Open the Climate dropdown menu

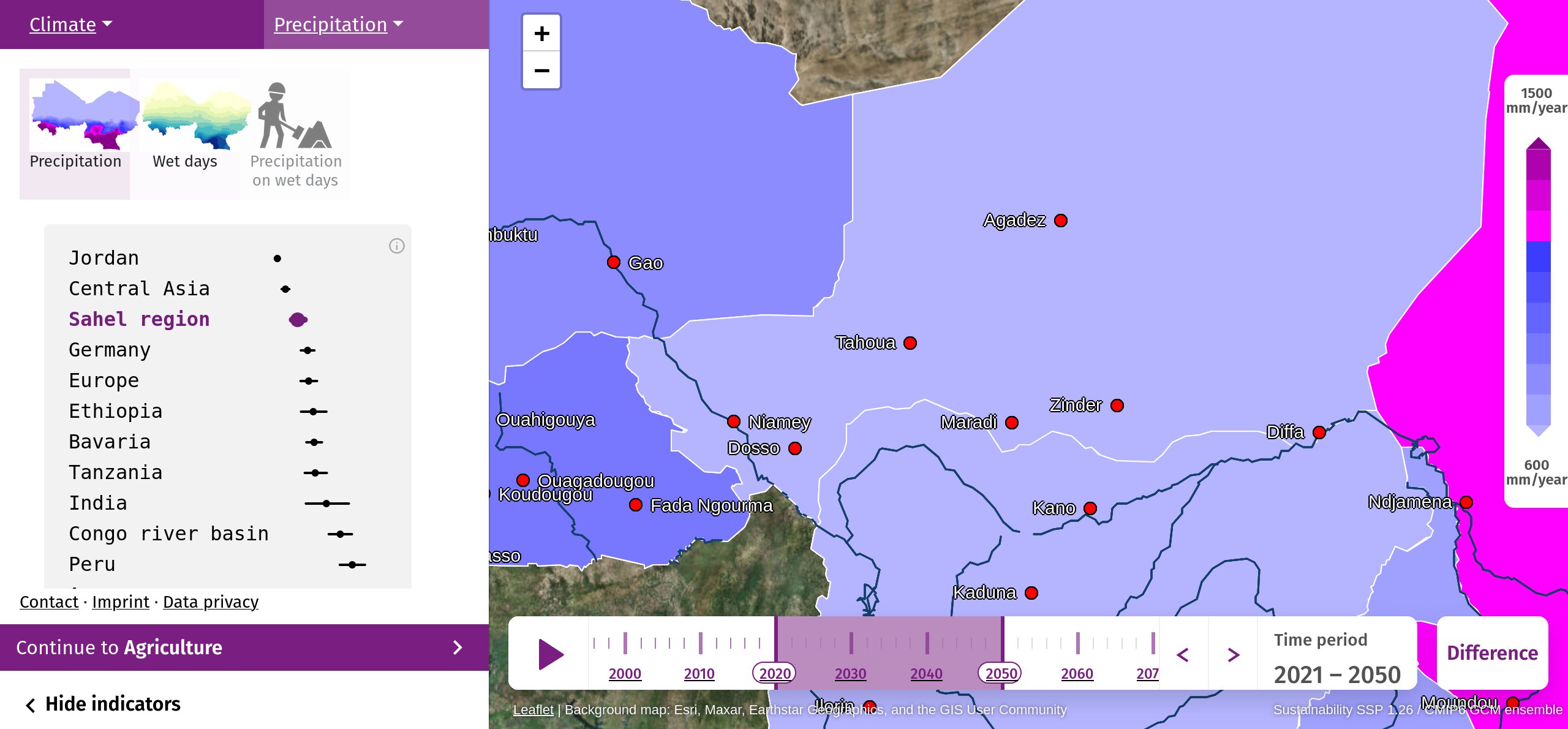pos(70,25)
